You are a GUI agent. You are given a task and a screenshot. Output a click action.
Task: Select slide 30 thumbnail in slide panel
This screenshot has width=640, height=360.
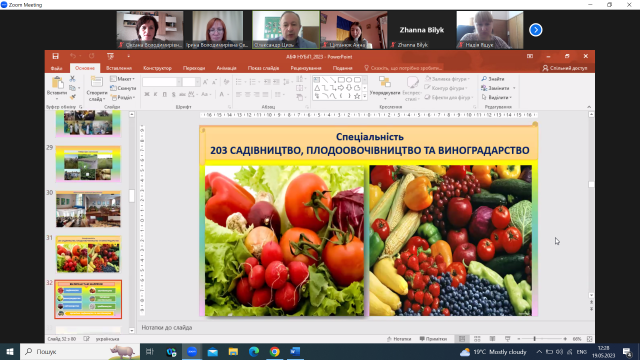point(88,209)
